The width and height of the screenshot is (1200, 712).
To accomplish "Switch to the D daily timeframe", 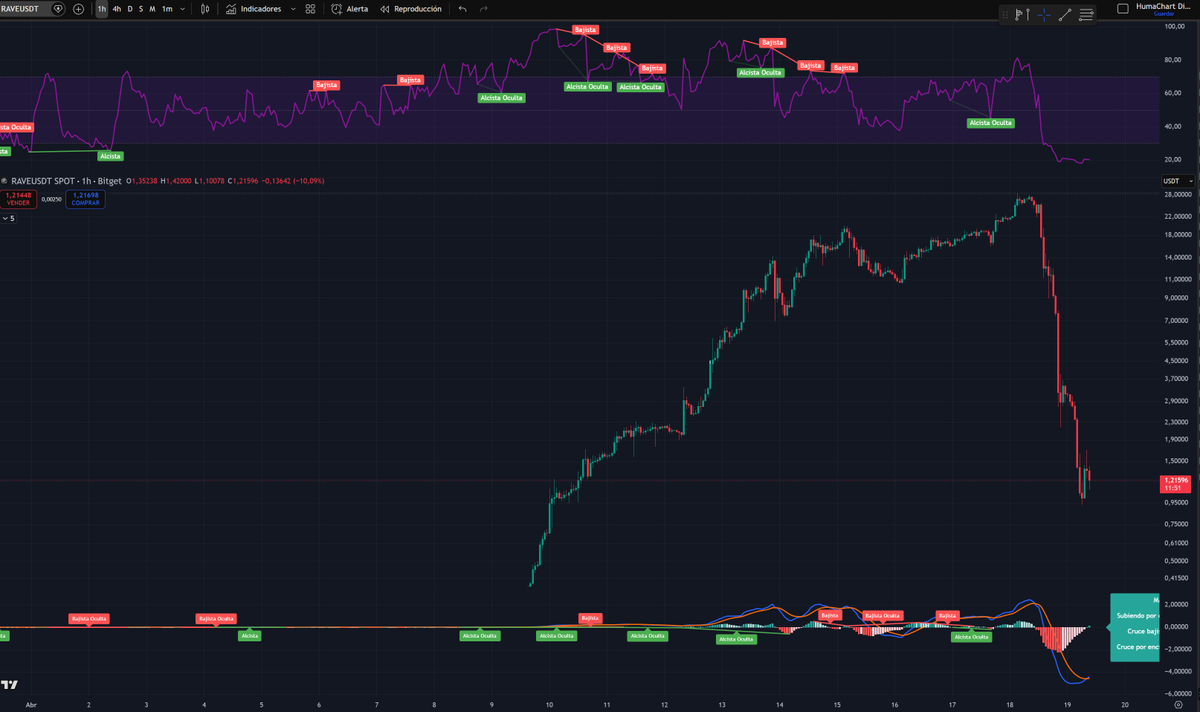I will 129,8.
